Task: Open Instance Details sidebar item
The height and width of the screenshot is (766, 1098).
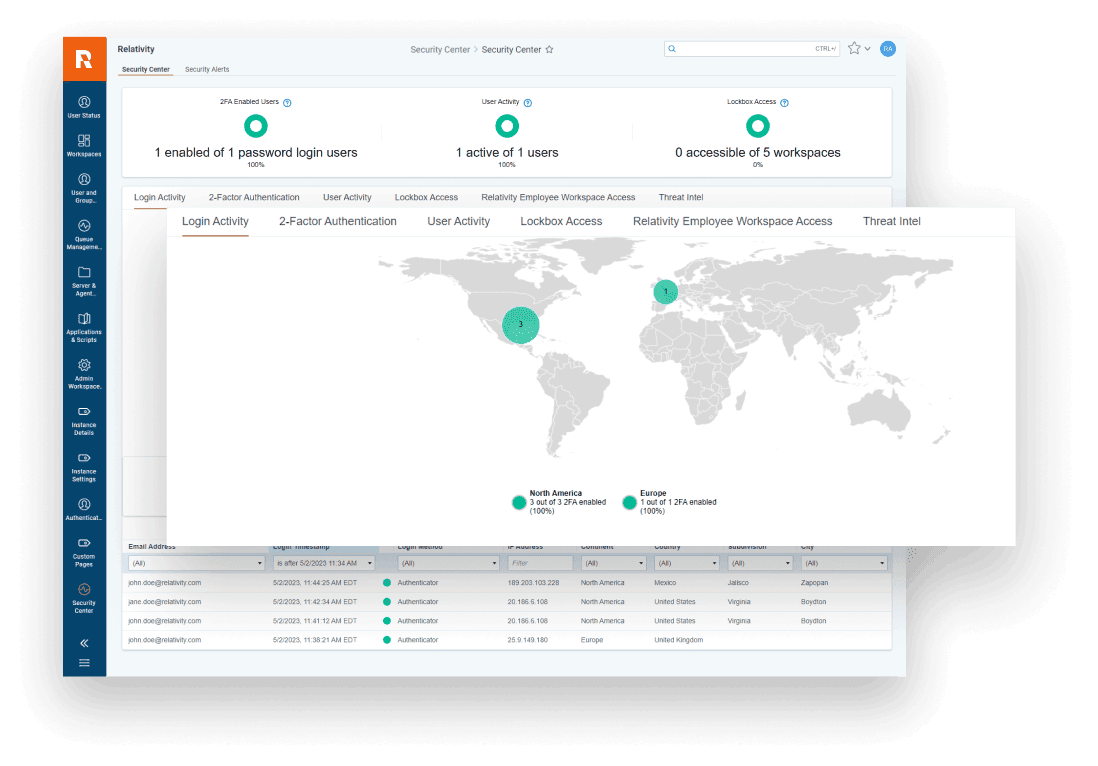Action: [84, 420]
